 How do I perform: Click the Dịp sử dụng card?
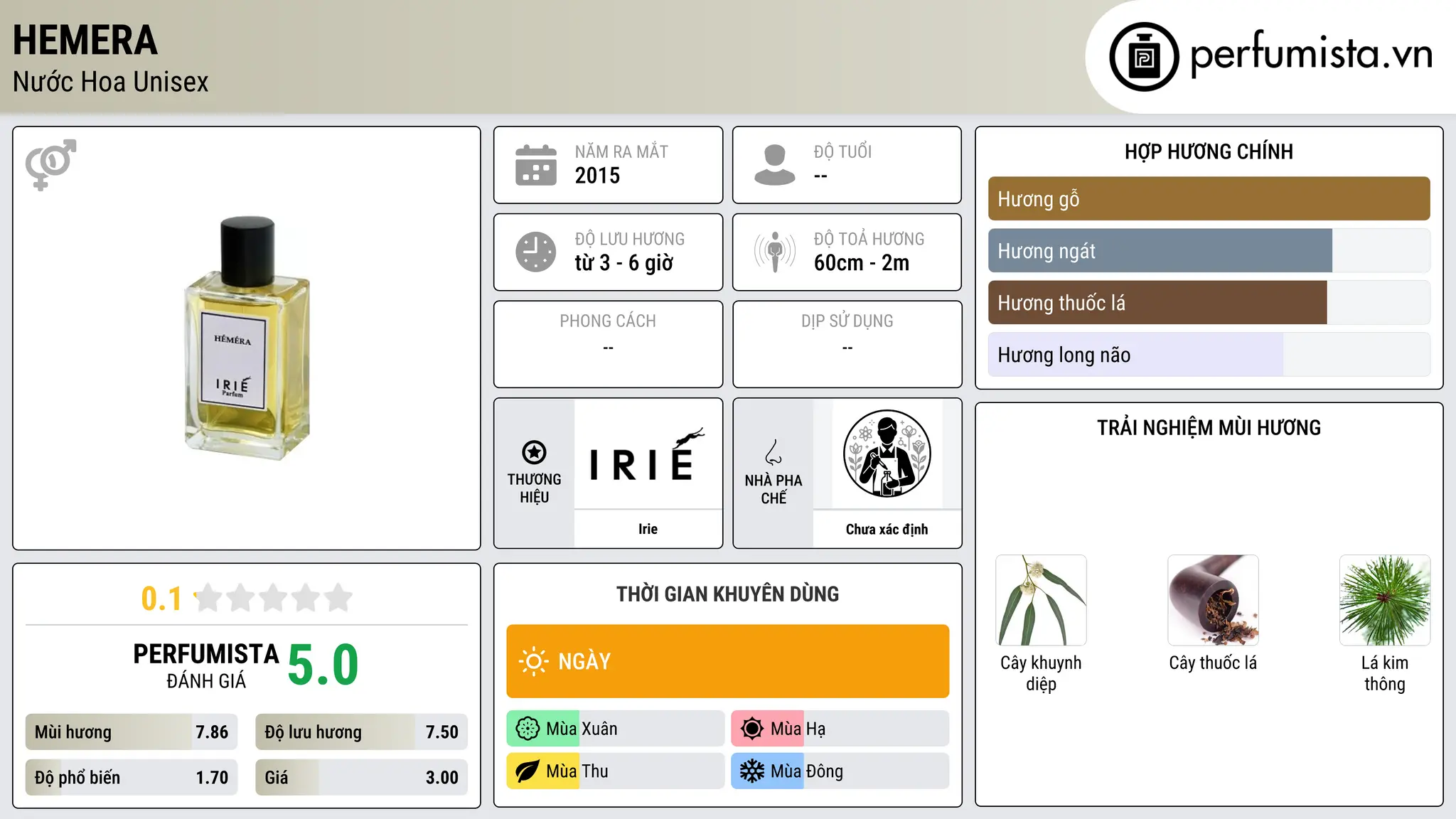coord(847,344)
